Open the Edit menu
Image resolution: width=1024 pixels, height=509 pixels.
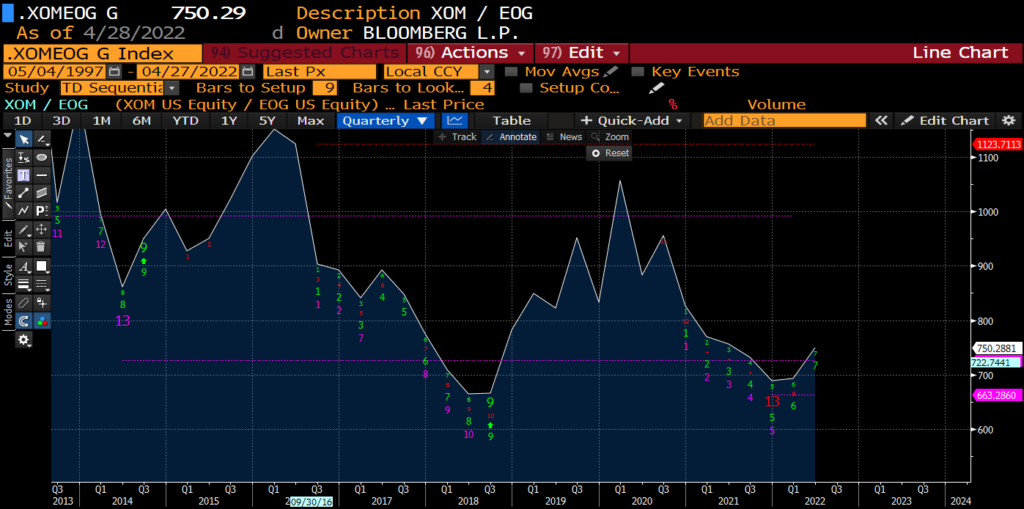coord(582,53)
